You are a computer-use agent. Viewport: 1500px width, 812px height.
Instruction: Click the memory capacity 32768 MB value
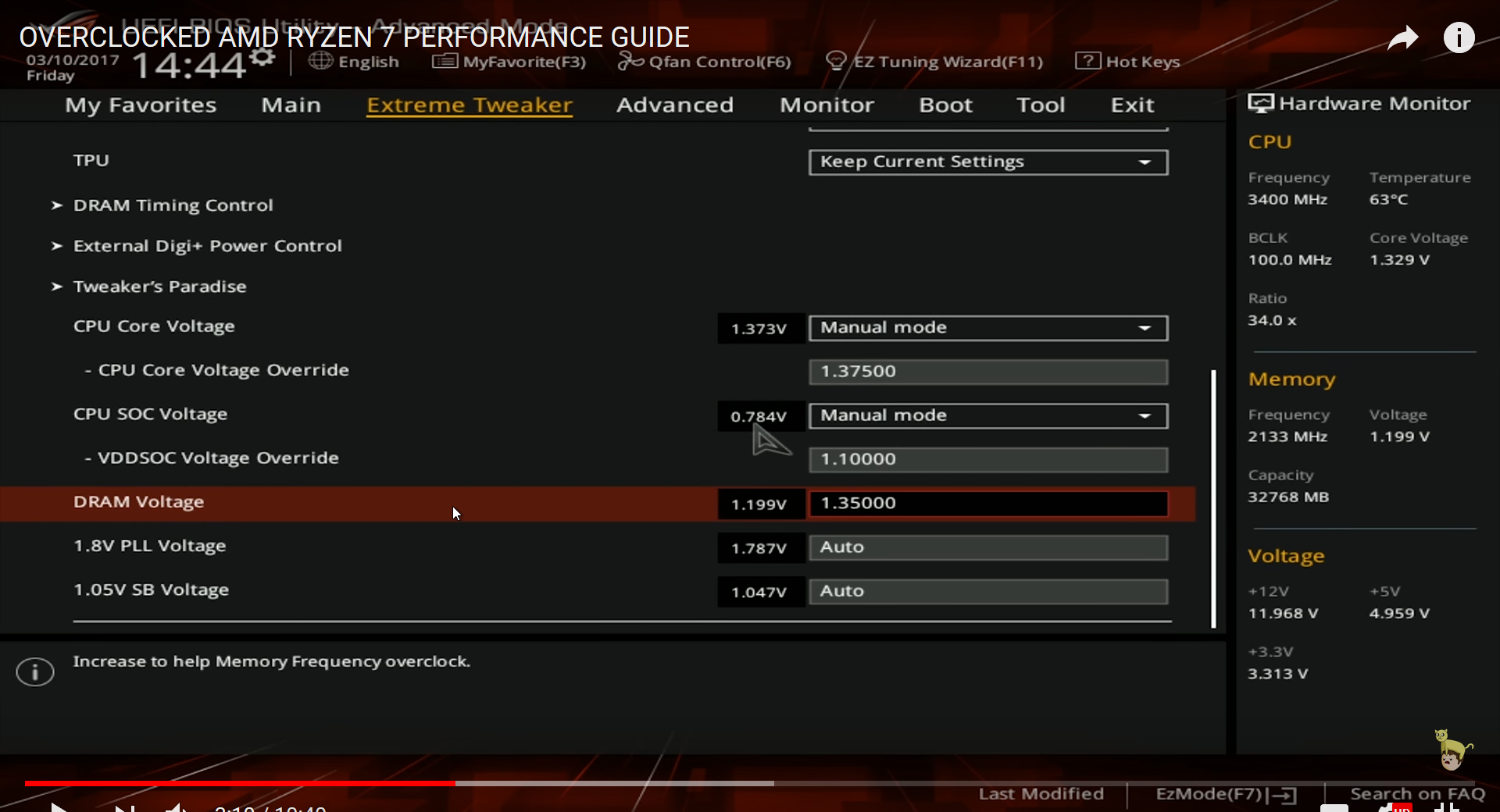(1288, 497)
